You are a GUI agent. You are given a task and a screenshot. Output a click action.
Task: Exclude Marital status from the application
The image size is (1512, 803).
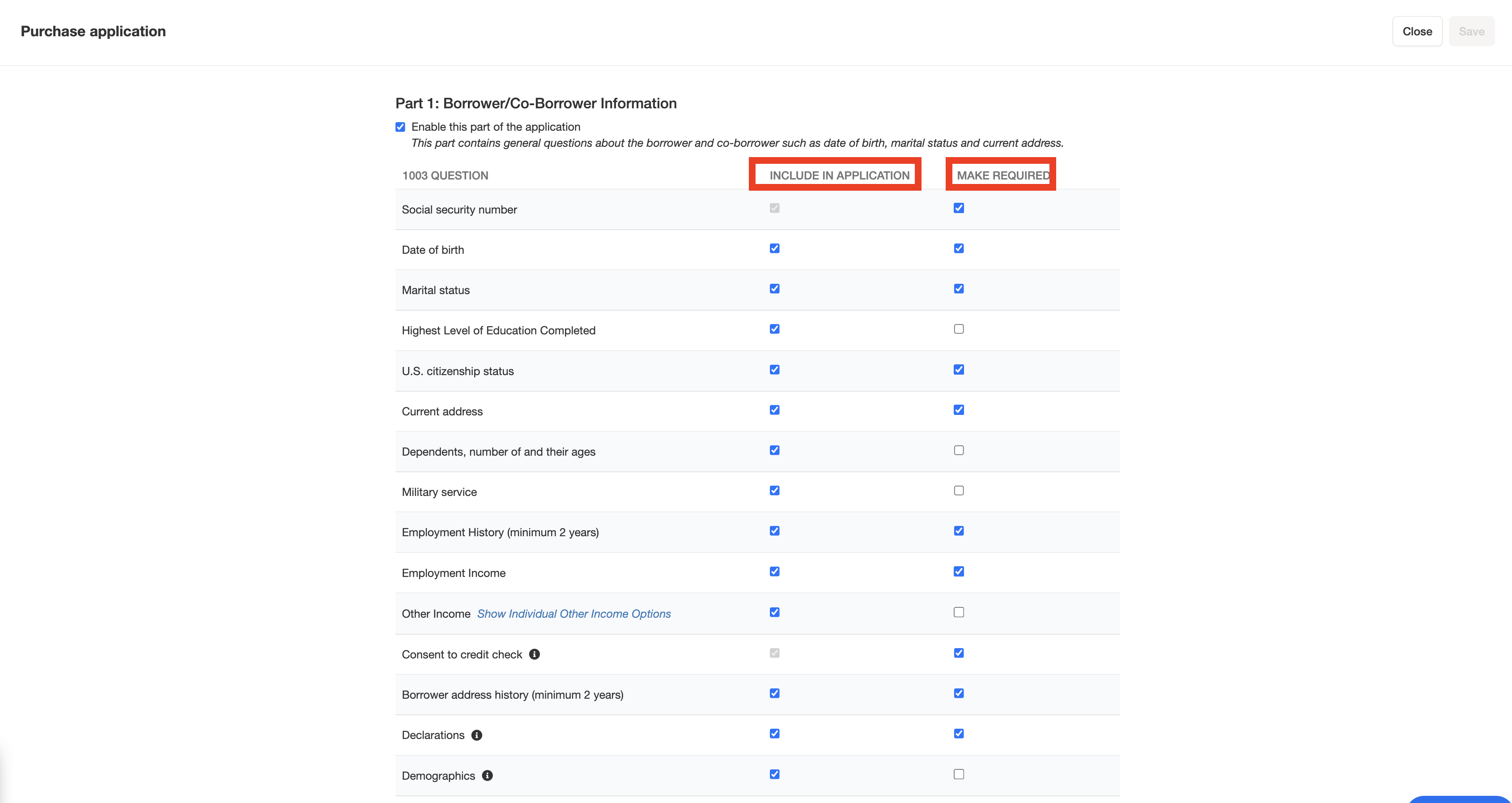coord(774,288)
